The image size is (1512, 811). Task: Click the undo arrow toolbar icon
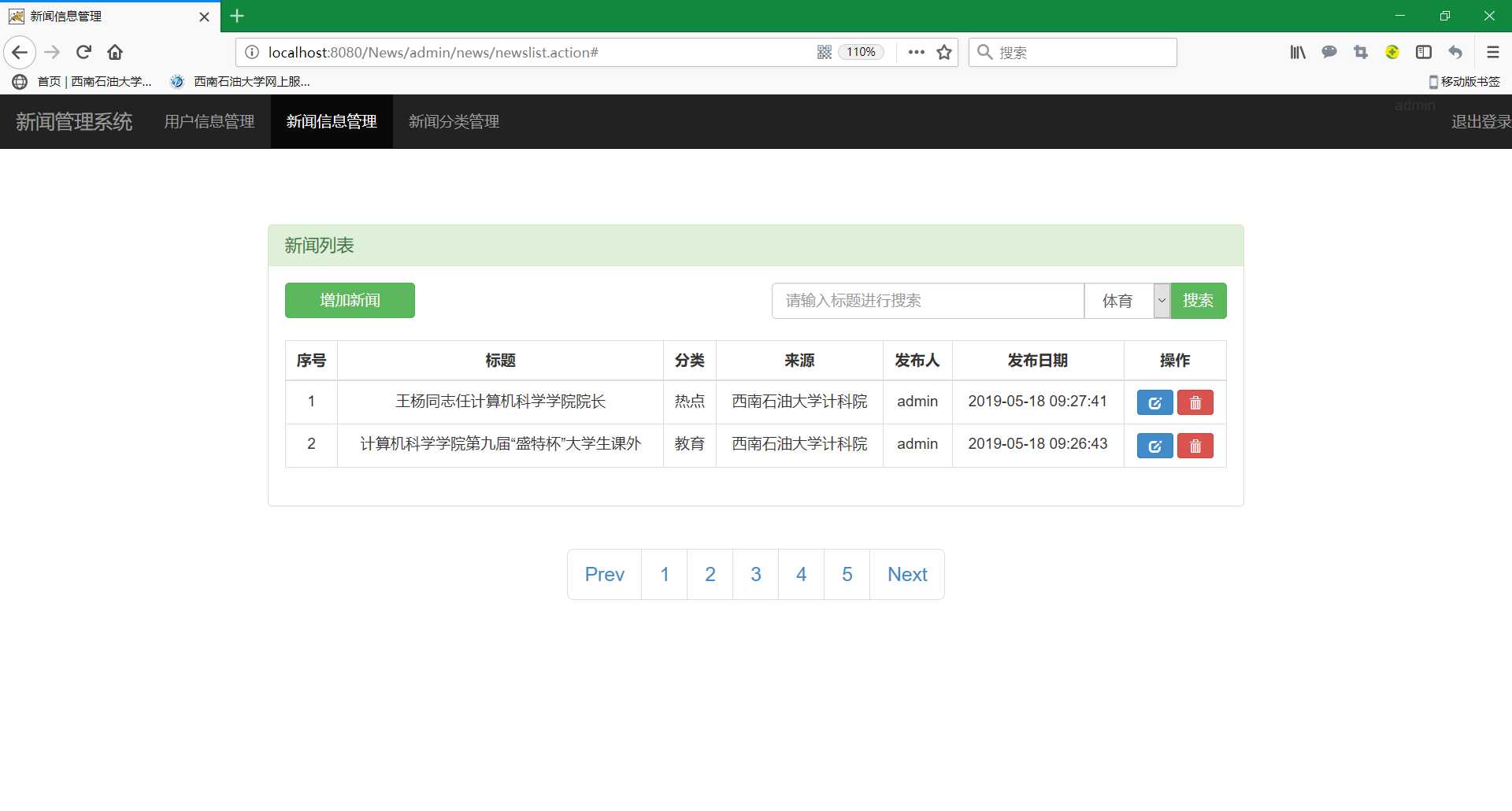click(1455, 53)
